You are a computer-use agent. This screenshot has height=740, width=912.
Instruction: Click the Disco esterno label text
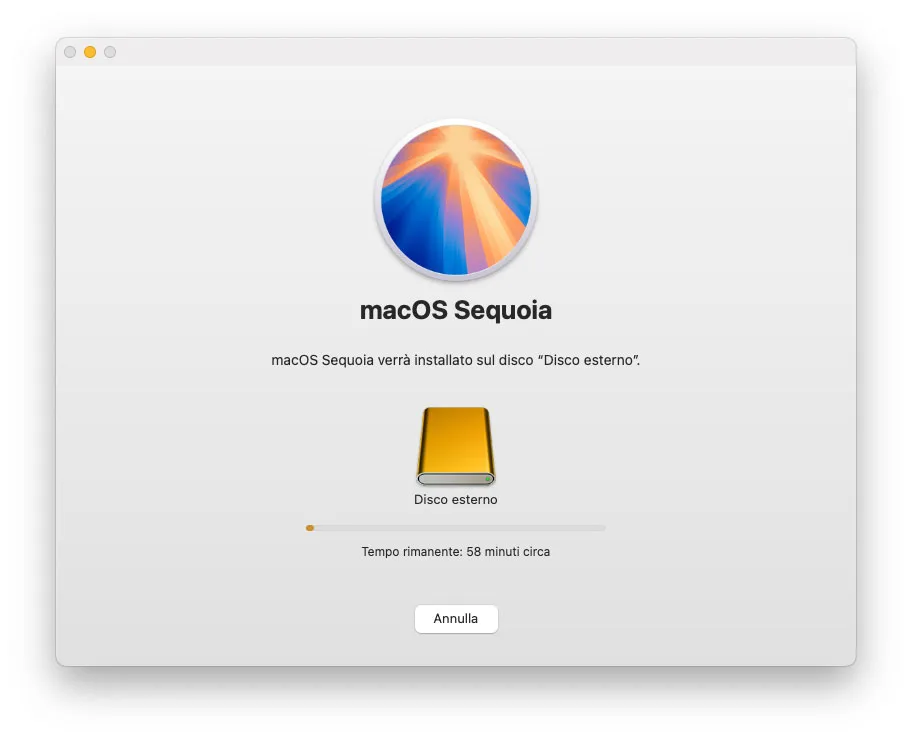(456, 499)
